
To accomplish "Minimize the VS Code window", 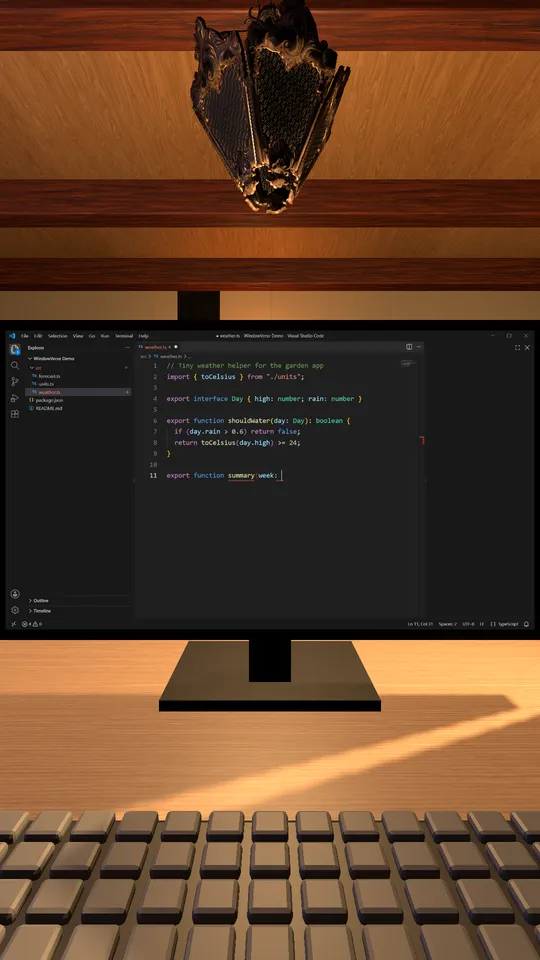I will coord(493,336).
